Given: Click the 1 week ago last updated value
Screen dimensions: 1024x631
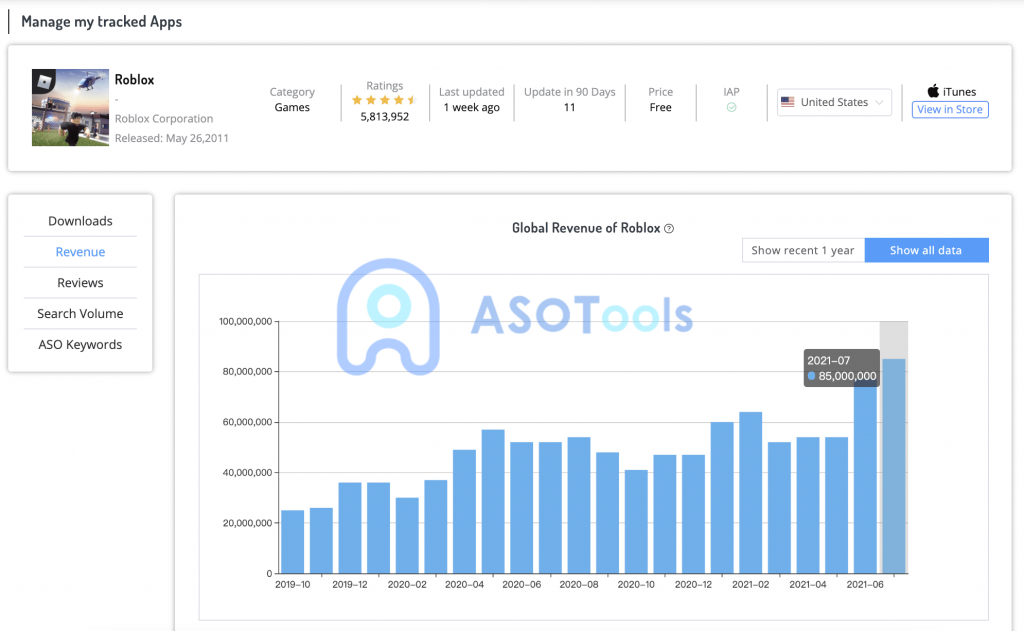Looking at the screenshot, I should click(472, 107).
